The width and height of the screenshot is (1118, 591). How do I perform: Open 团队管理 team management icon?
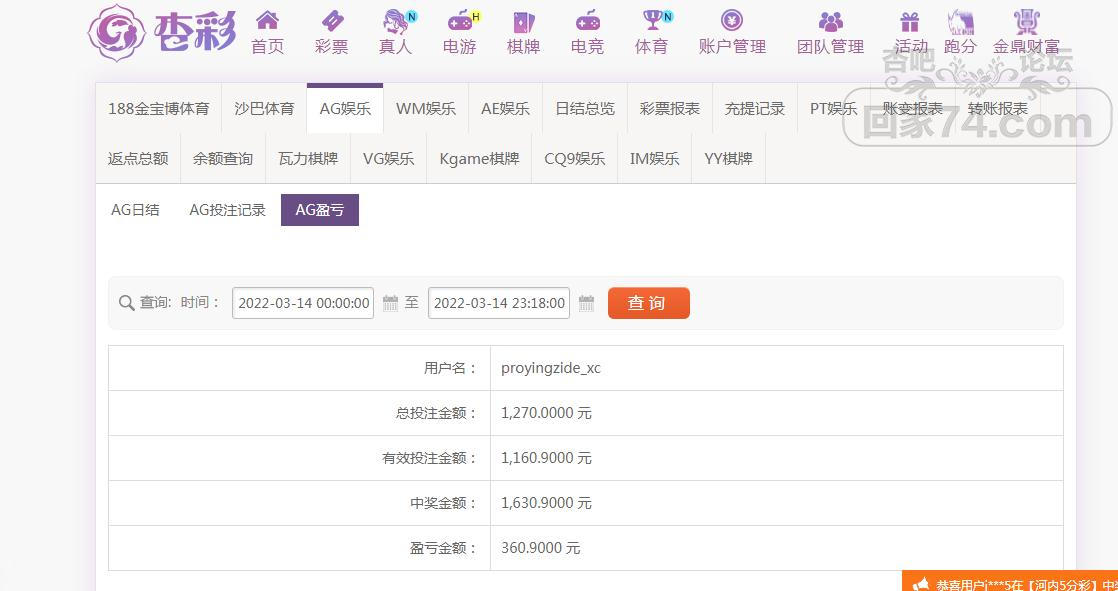tap(830, 21)
